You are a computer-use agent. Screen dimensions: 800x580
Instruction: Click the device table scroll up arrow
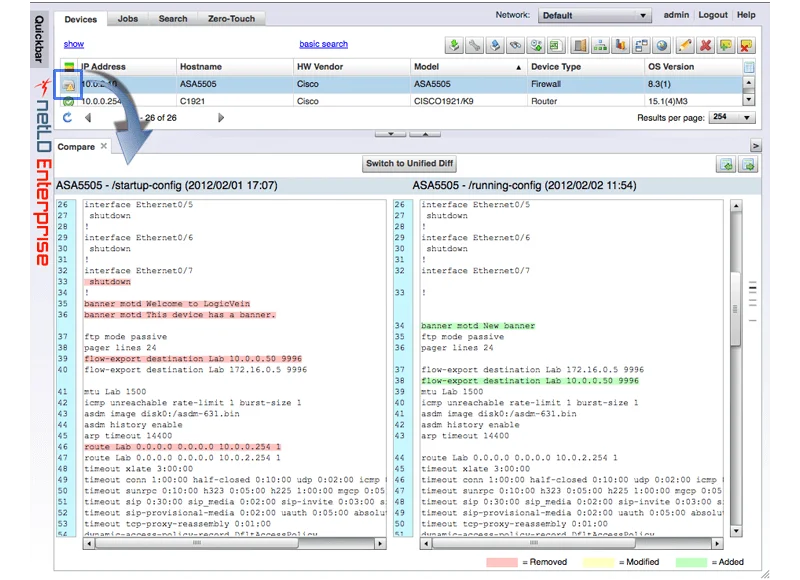click(748, 83)
